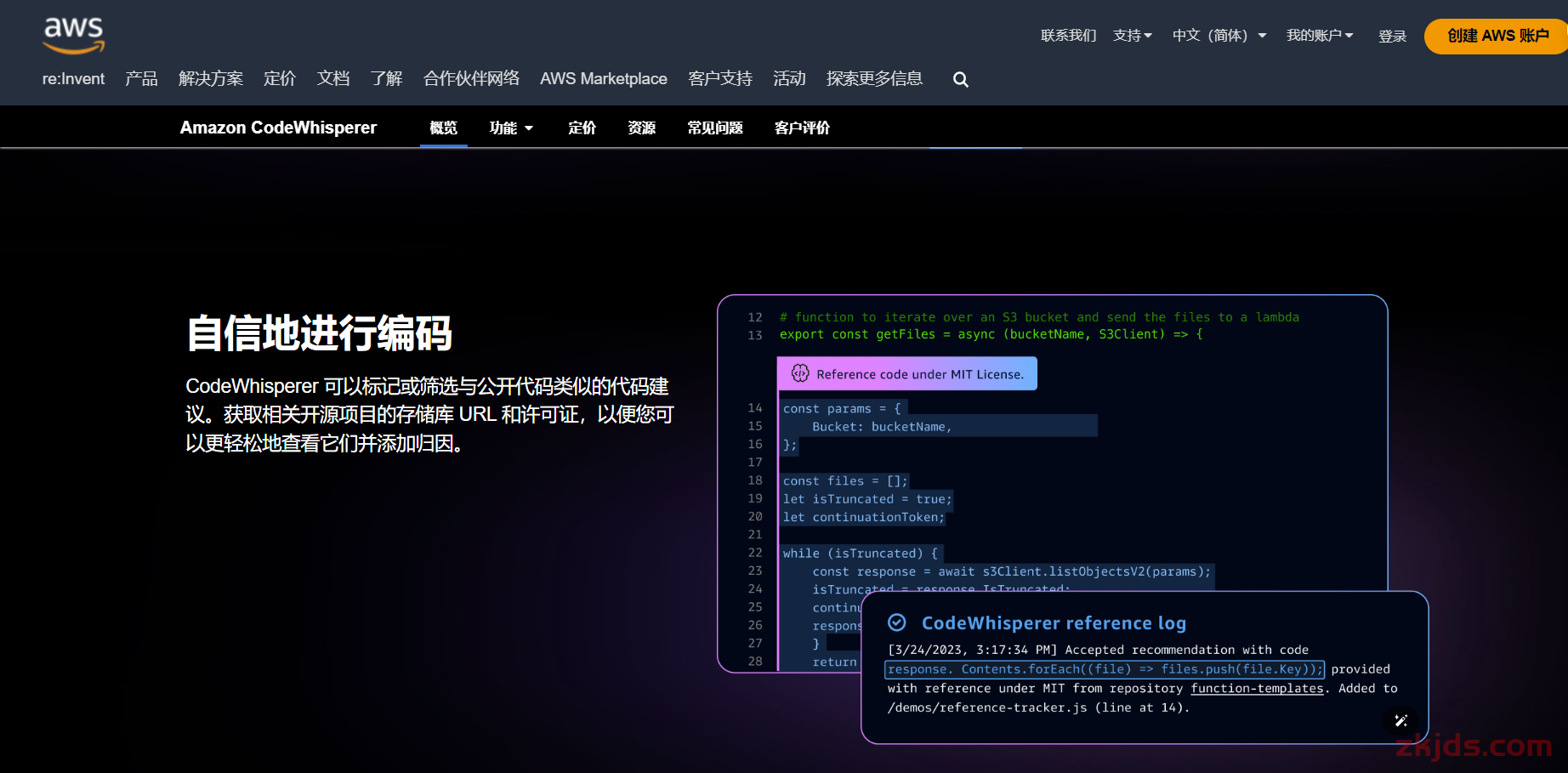Click the line 12 code comment
The height and width of the screenshot is (773, 1568).
coord(1039,317)
